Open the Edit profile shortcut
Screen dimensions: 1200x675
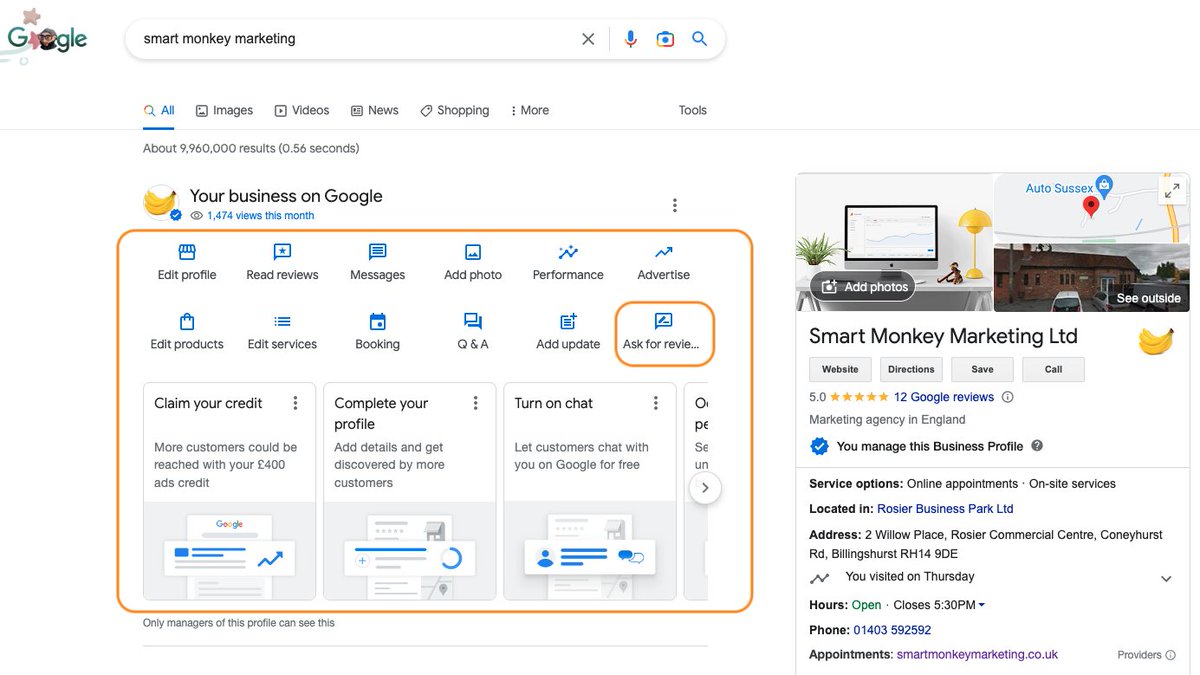coord(187,262)
